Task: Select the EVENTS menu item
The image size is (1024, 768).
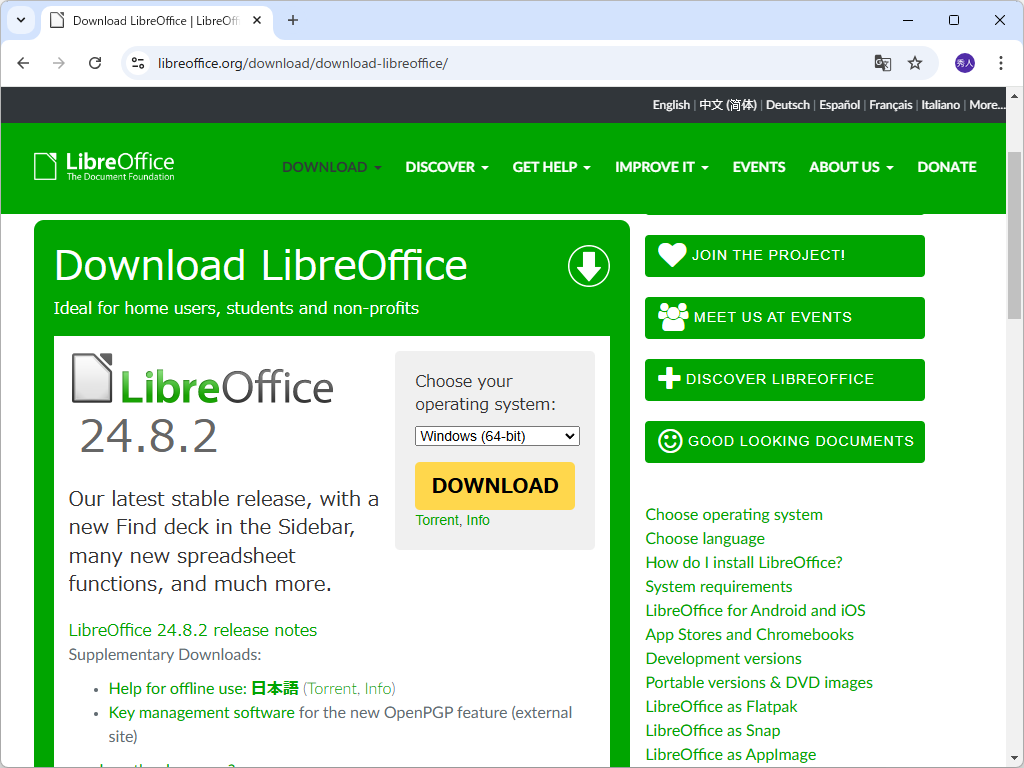Action: coord(759,167)
